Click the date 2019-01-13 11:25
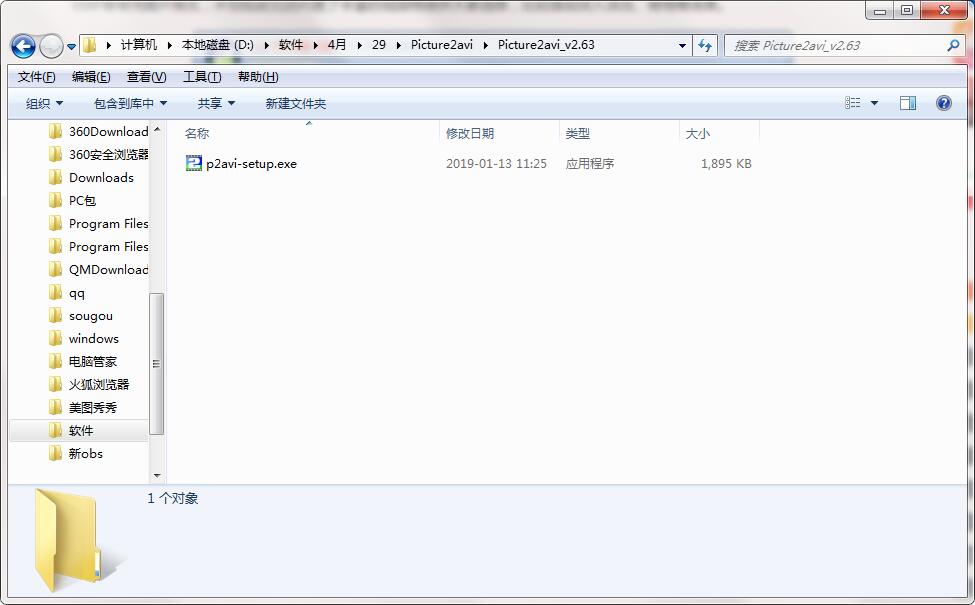The image size is (975, 605). pyautogui.click(x=496, y=164)
